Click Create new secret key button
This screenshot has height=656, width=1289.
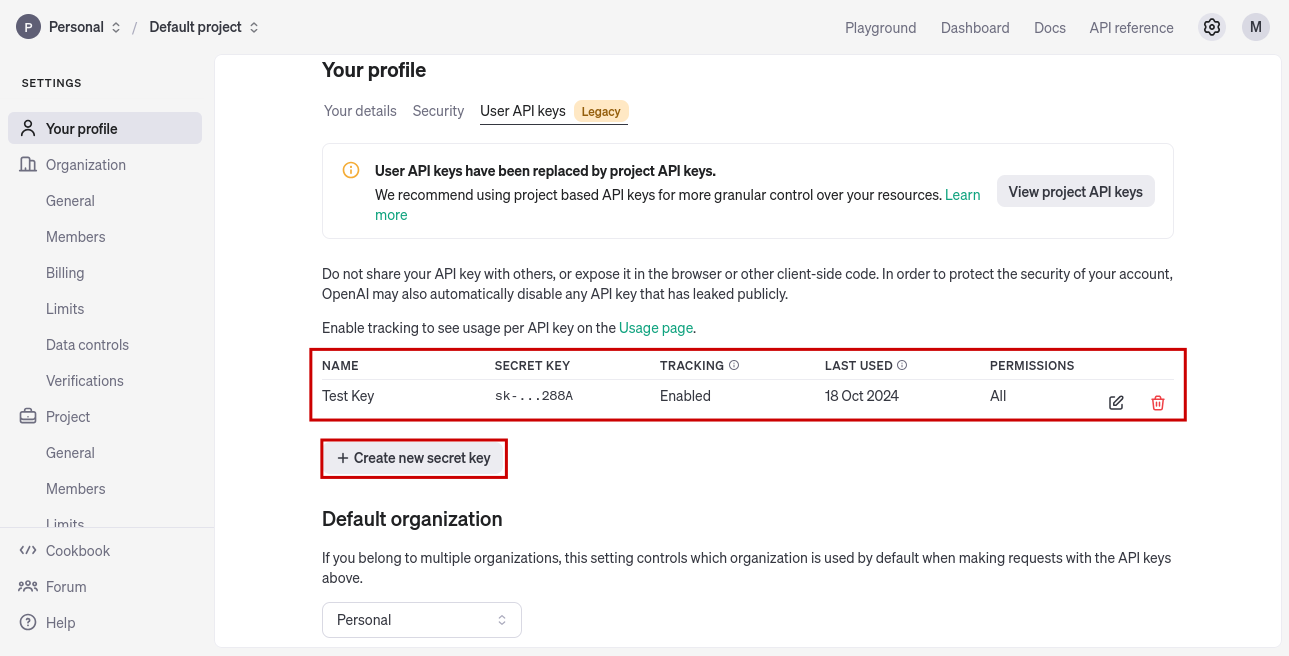coord(414,458)
